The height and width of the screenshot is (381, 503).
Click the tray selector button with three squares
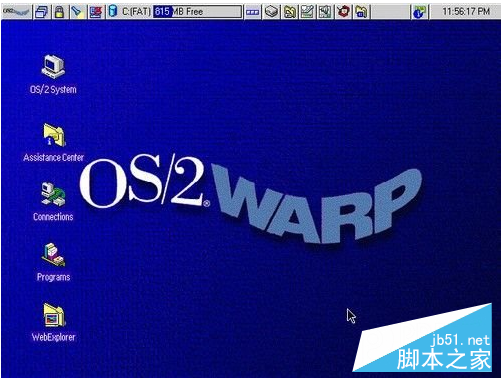click(x=253, y=12)
